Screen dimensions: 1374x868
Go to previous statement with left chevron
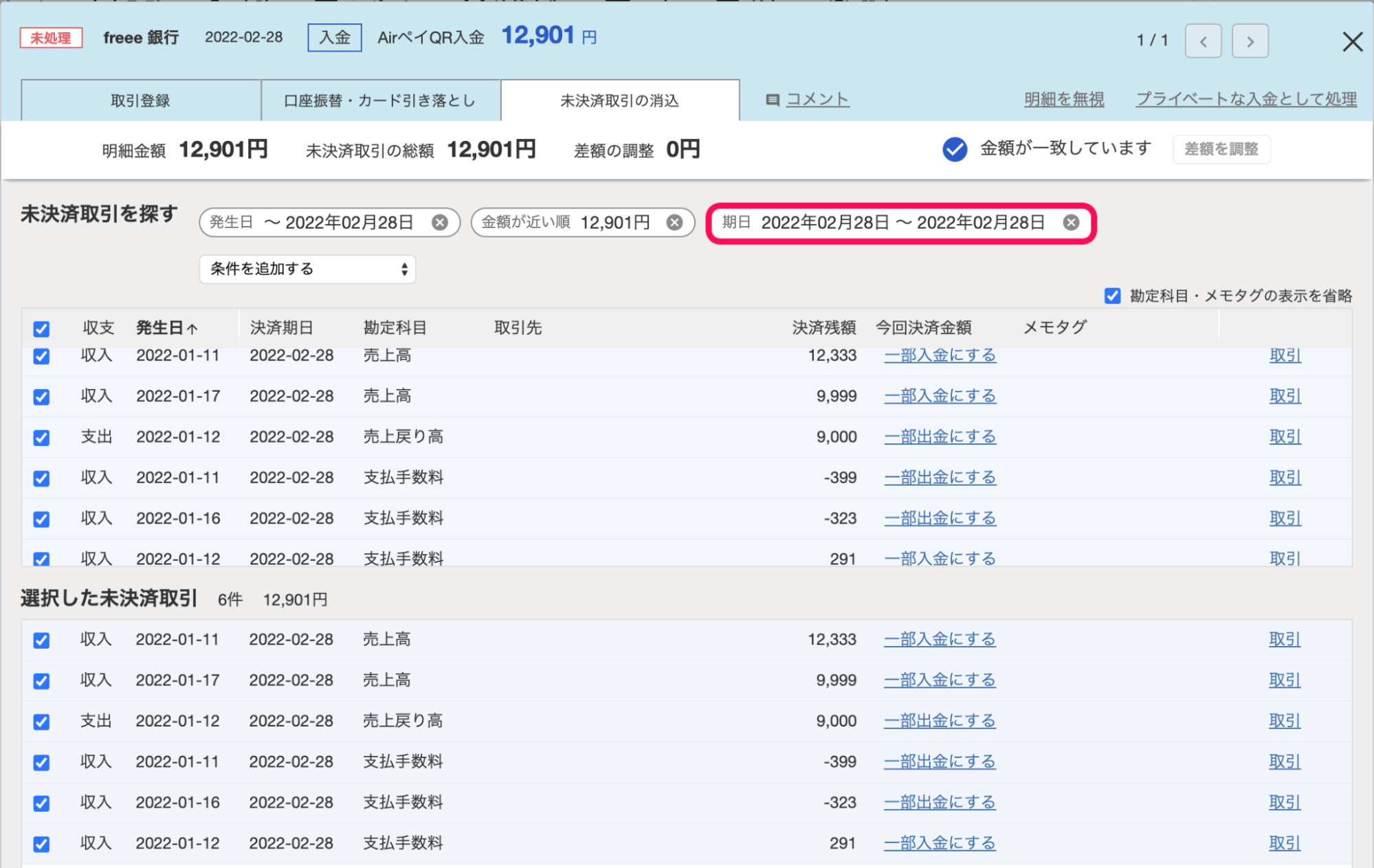click(1203, 41)
